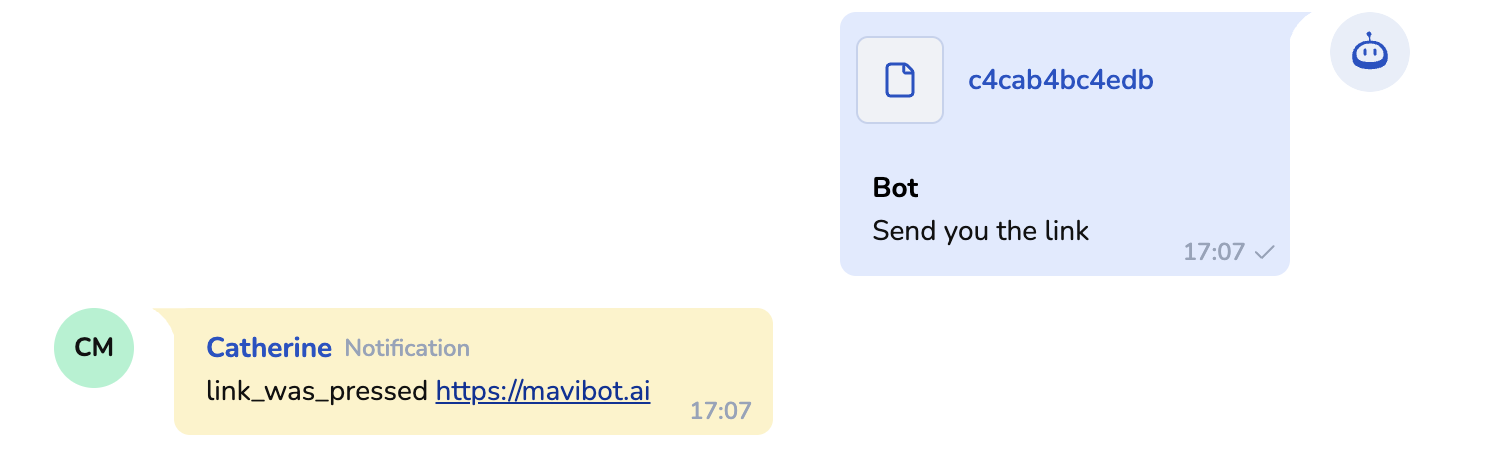Click the Bot robot avatar icon
This screenshot has height=470, width=1496.
[x=1369, y=52]
